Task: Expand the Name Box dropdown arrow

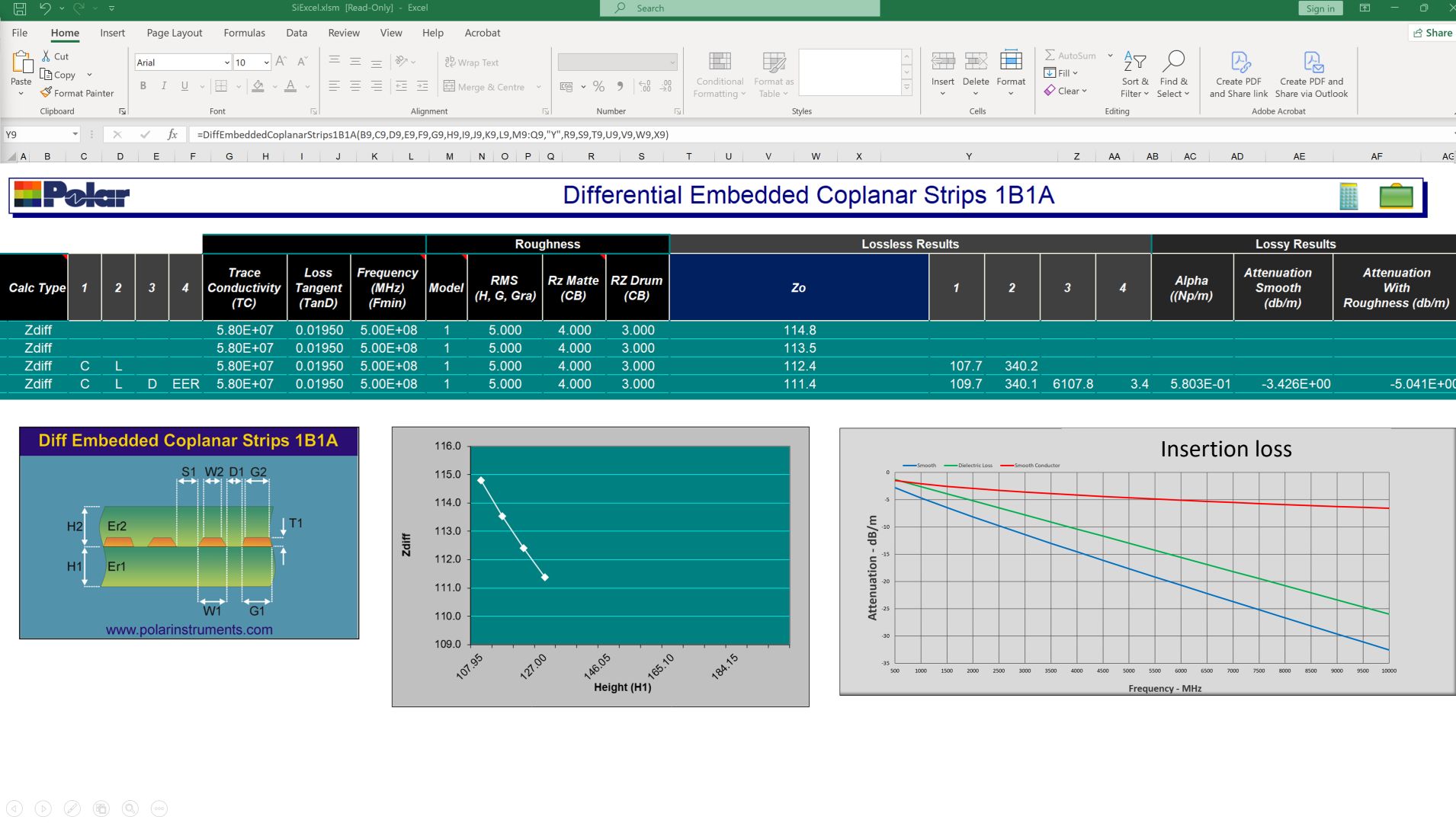Action: [x=75, y=134]
